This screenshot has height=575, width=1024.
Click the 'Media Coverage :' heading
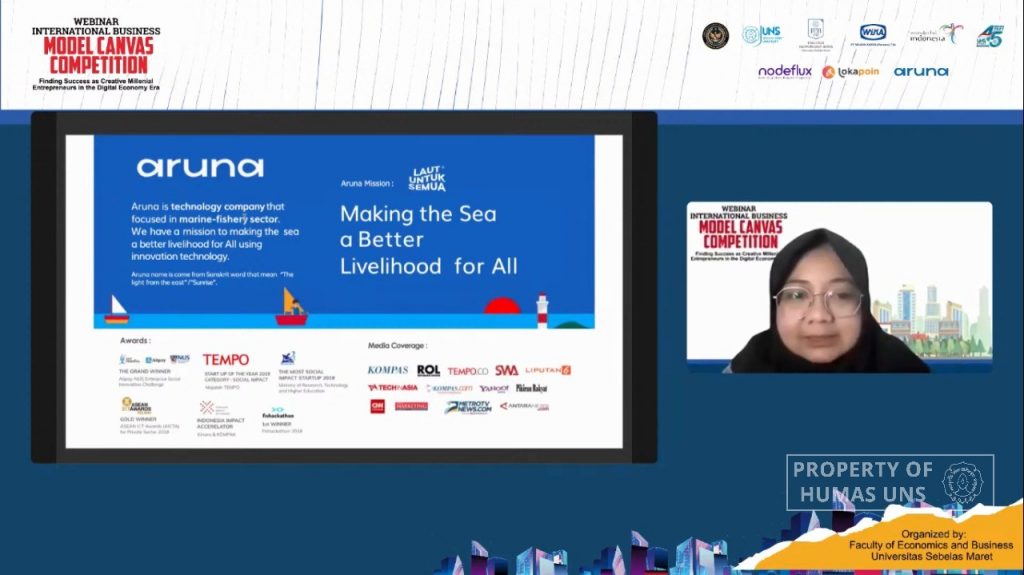(x=397, y=345)
